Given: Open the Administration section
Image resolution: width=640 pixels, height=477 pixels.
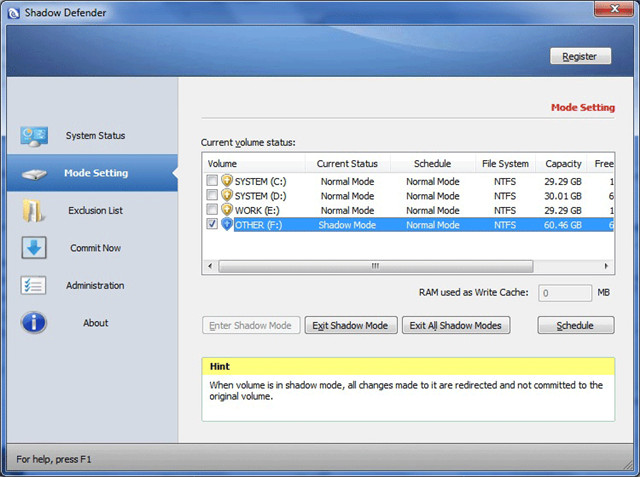Looking at the screenshot, I should 92,286.
